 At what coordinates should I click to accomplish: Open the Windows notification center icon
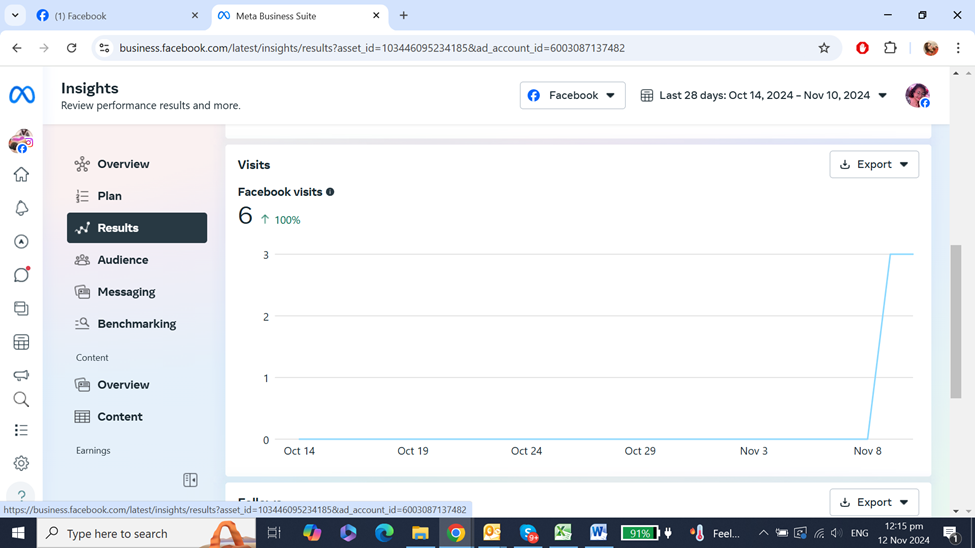coord(950,533)
